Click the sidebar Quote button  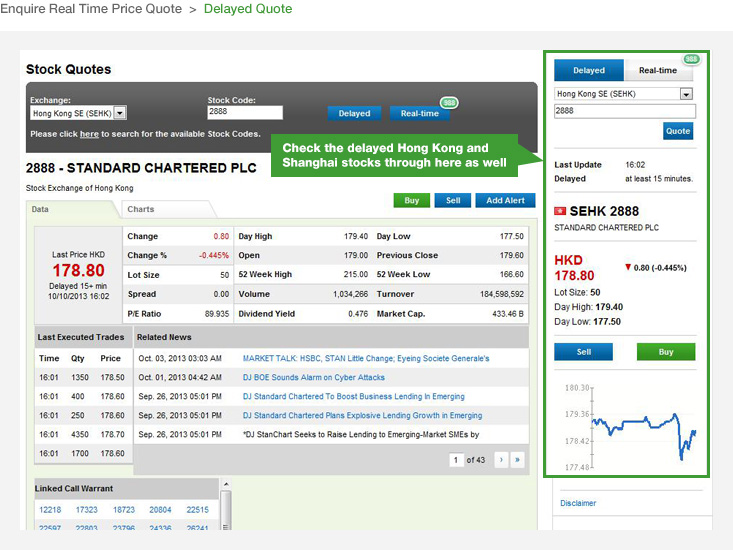678,131
